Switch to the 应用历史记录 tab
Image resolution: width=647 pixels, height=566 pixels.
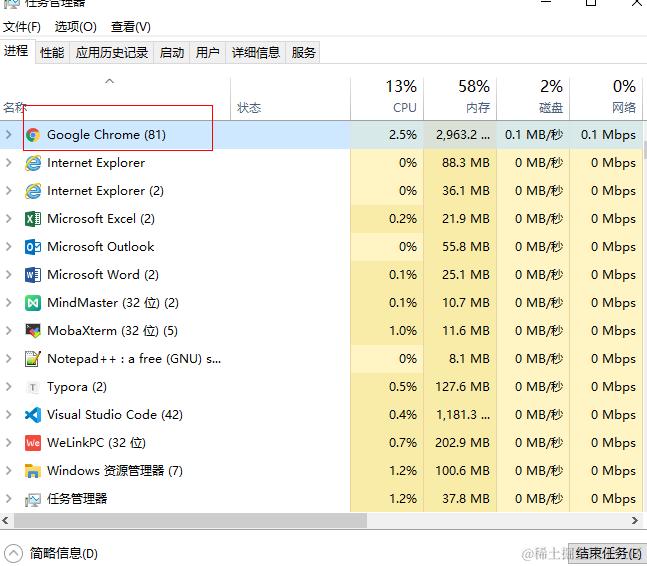[x=111, y=52]
